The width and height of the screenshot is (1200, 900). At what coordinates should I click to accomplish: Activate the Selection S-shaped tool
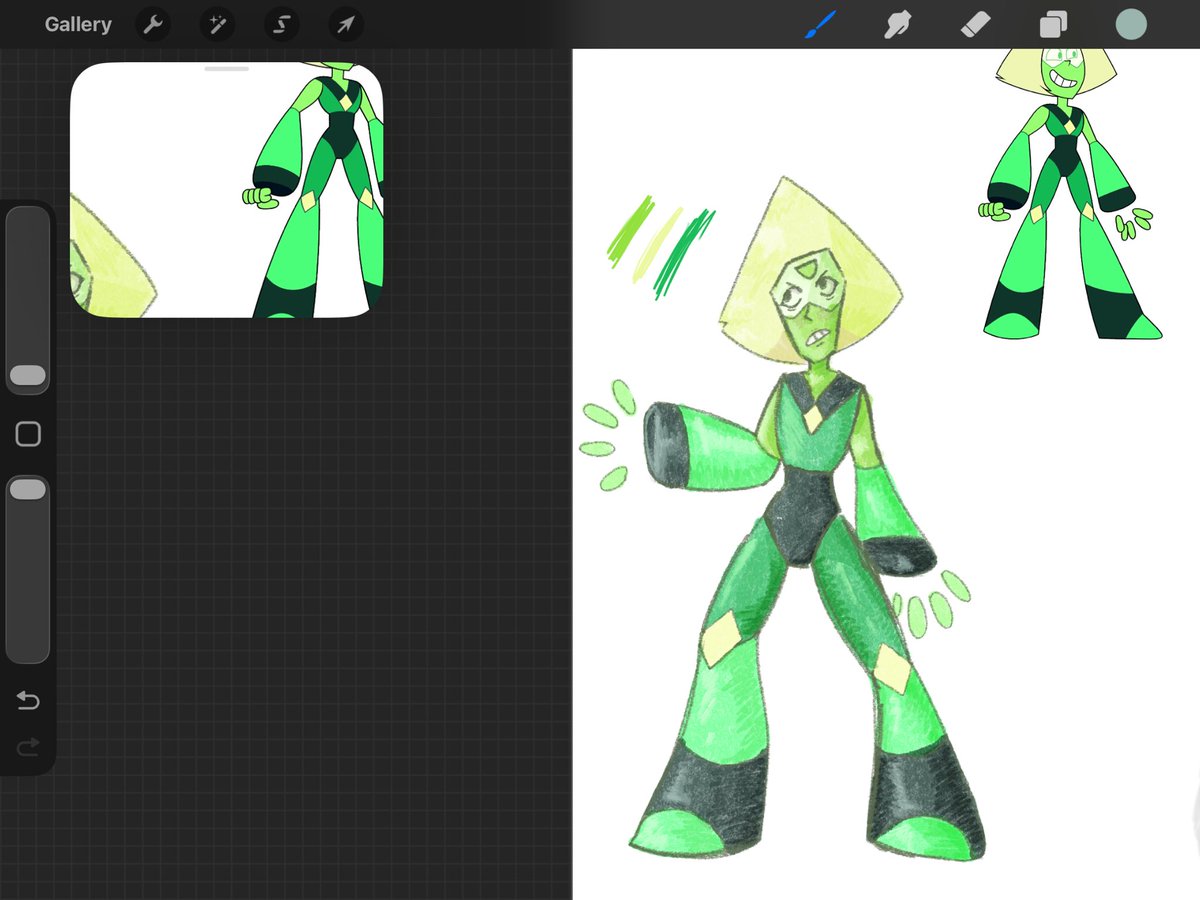[x=281, y=24]
